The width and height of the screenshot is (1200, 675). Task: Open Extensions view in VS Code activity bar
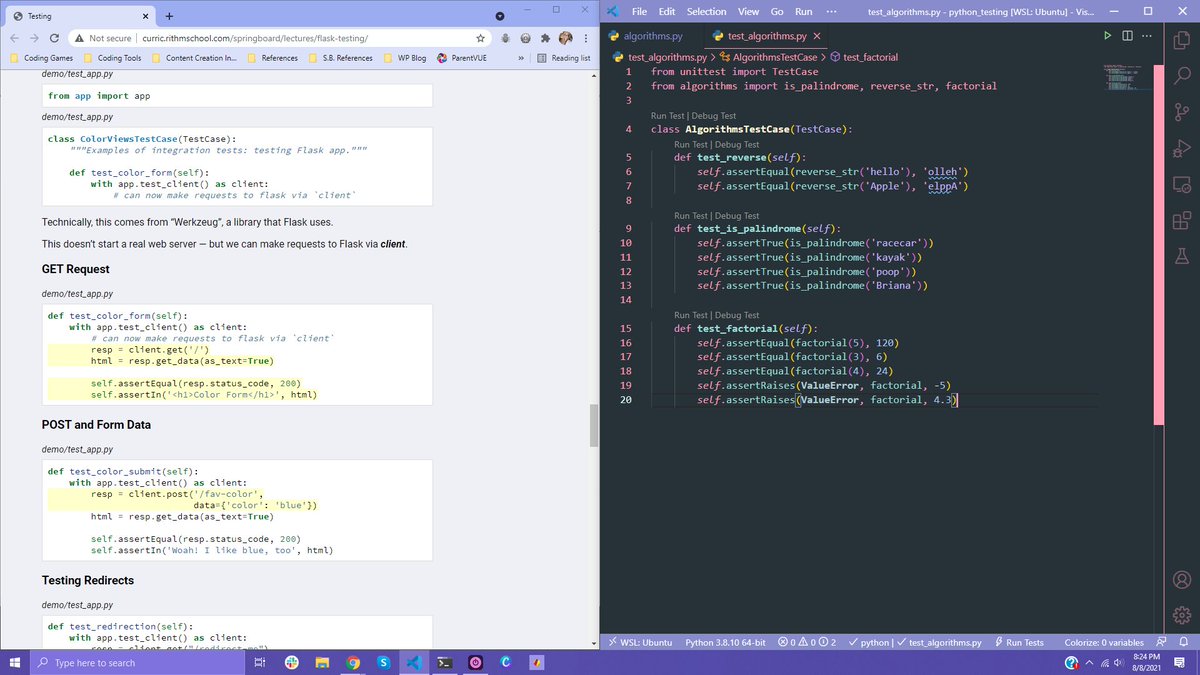coord(1182,219)
